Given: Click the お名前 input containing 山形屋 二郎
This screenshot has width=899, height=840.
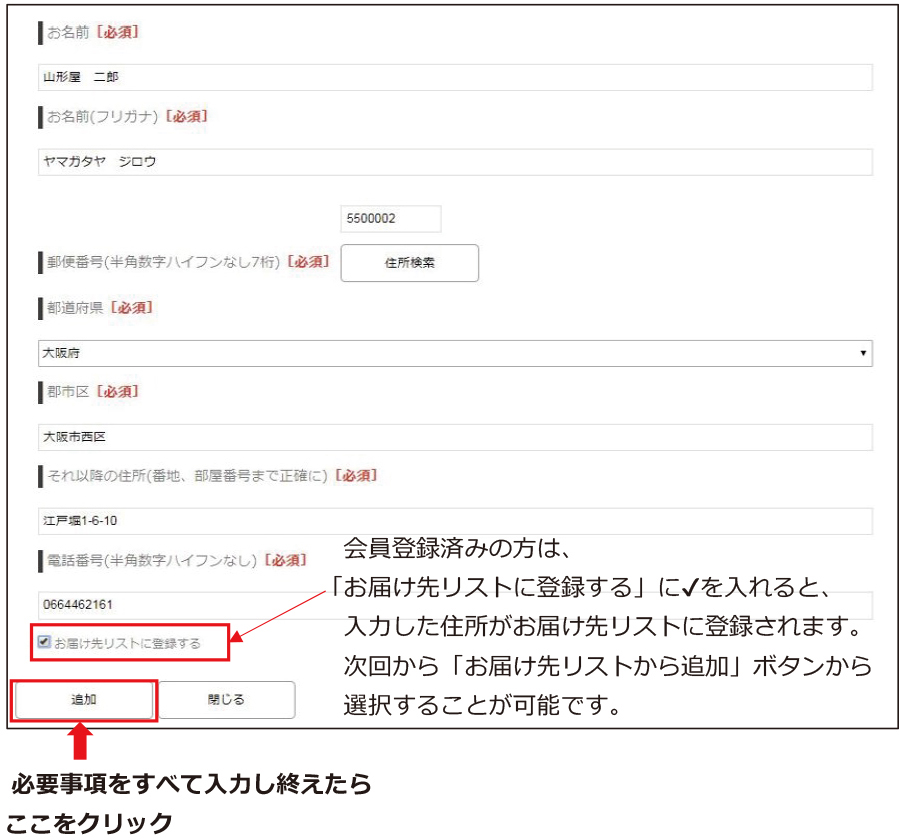Looking at the screenshot, I should tap(454, 77).
